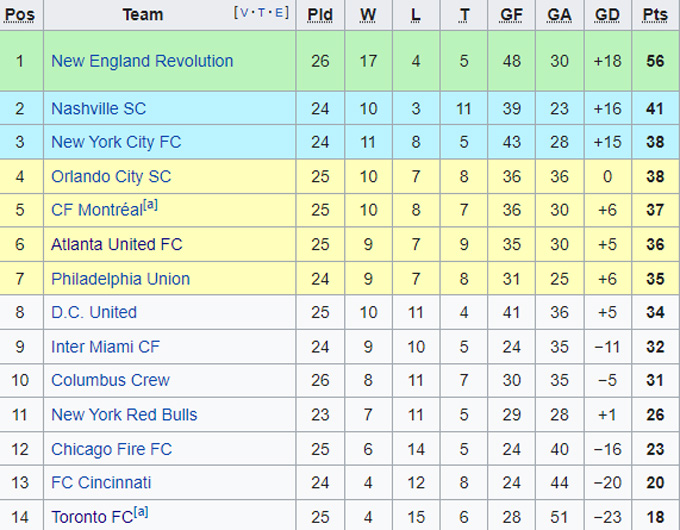
Task: Select the Chicago Fire FC link
Action: [111, 449]
